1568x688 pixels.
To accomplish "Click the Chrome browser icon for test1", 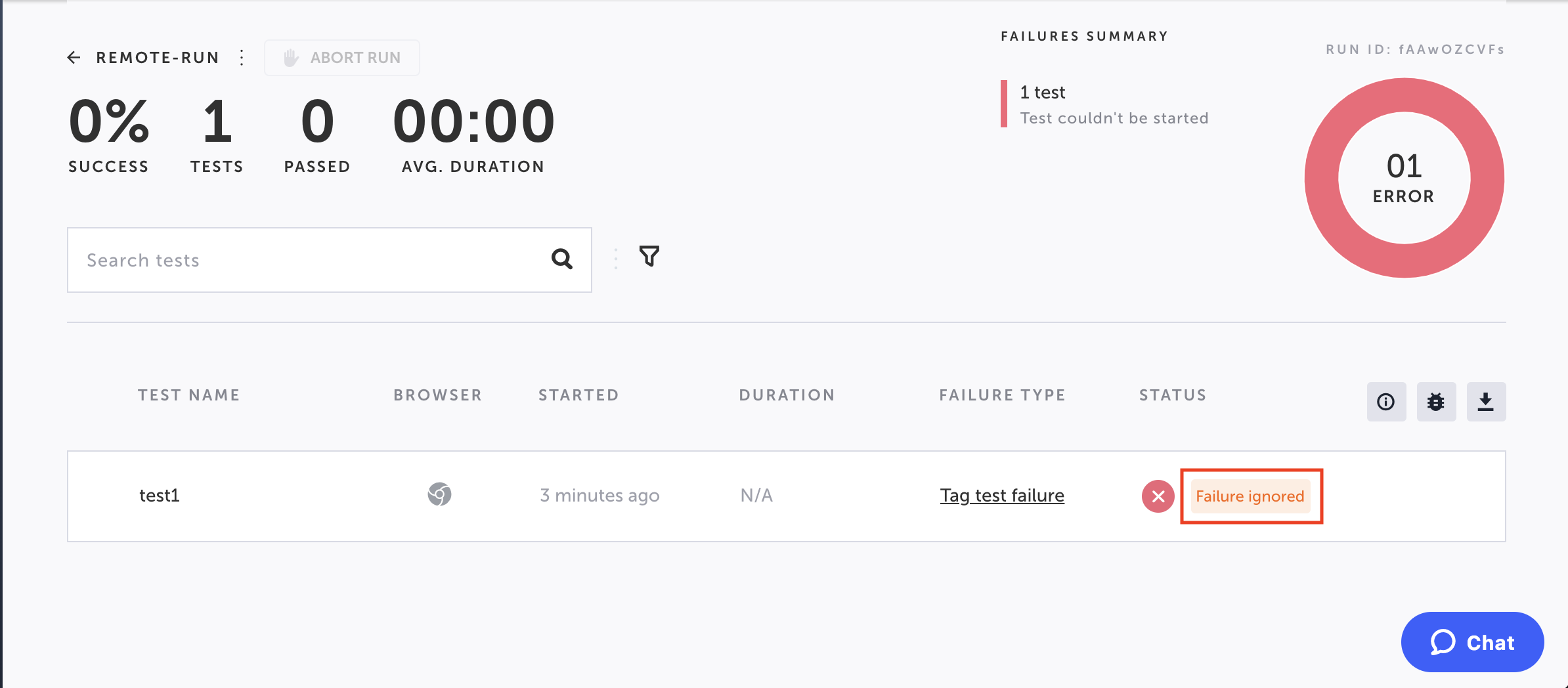I will tap(439, 494).
